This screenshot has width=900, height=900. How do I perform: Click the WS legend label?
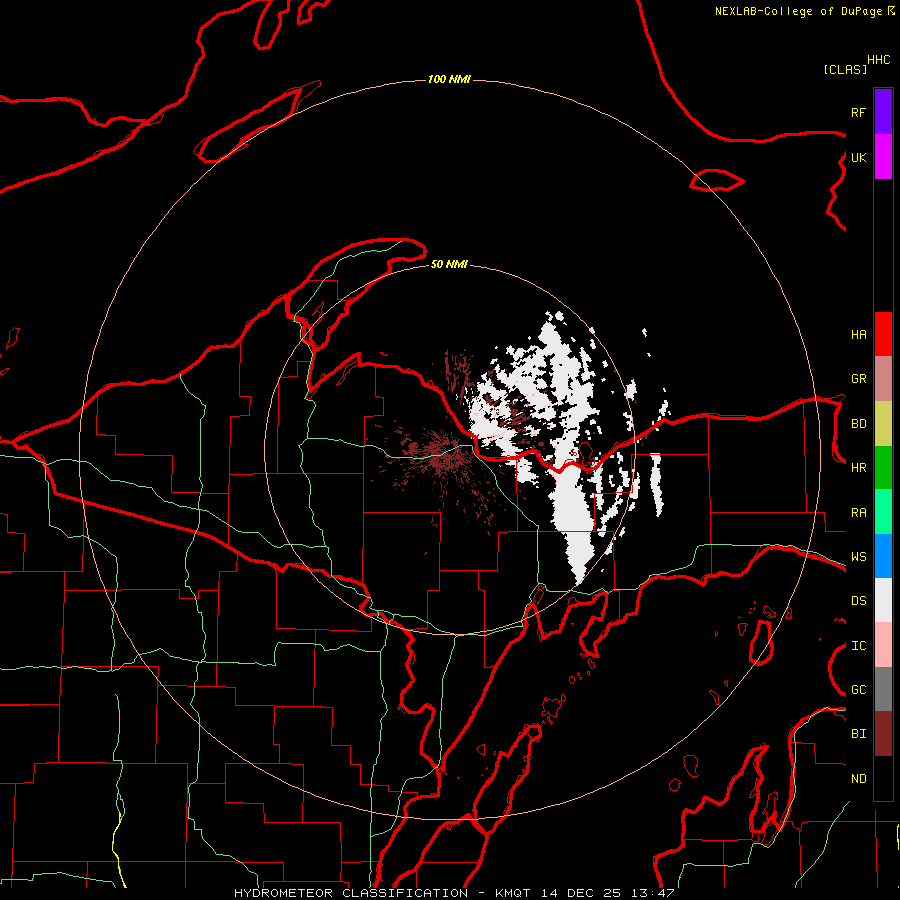858,557
